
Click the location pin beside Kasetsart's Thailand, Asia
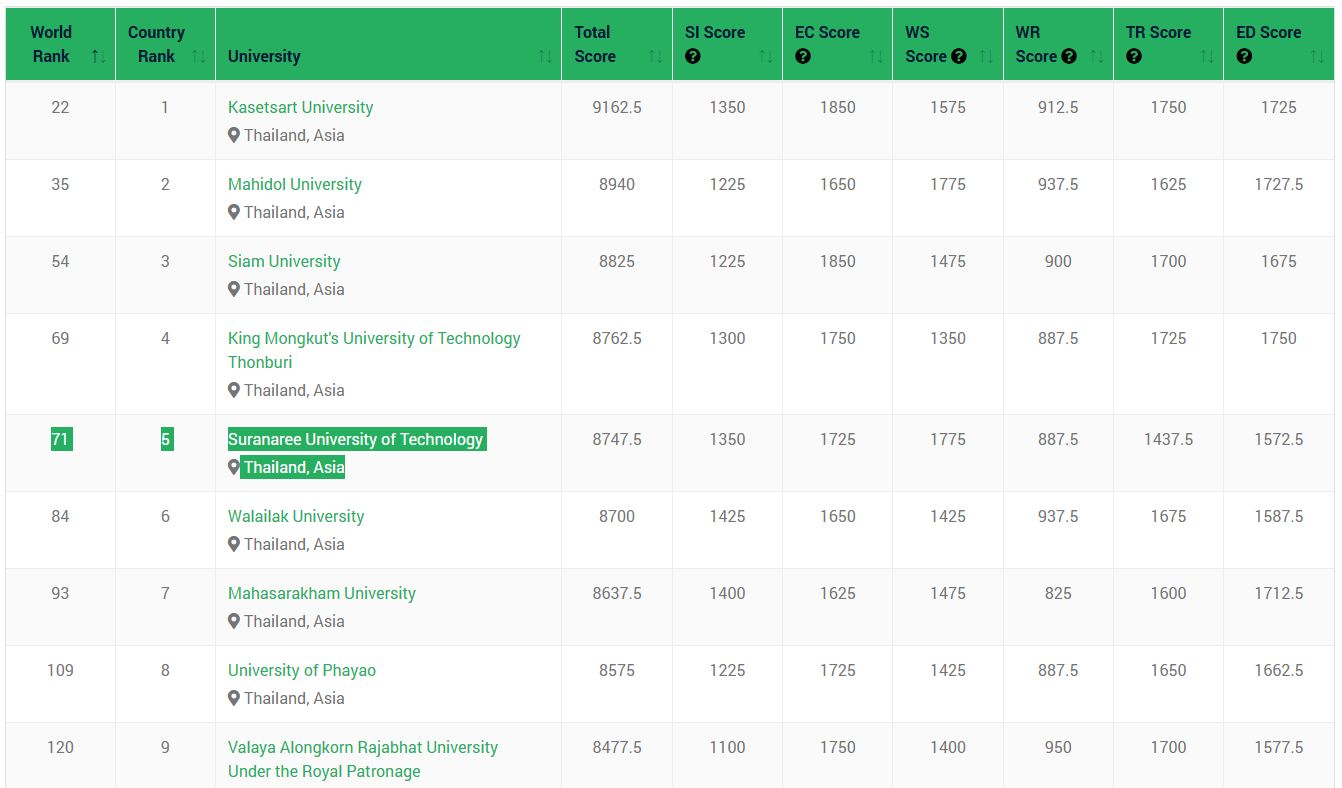pos(234,135)
